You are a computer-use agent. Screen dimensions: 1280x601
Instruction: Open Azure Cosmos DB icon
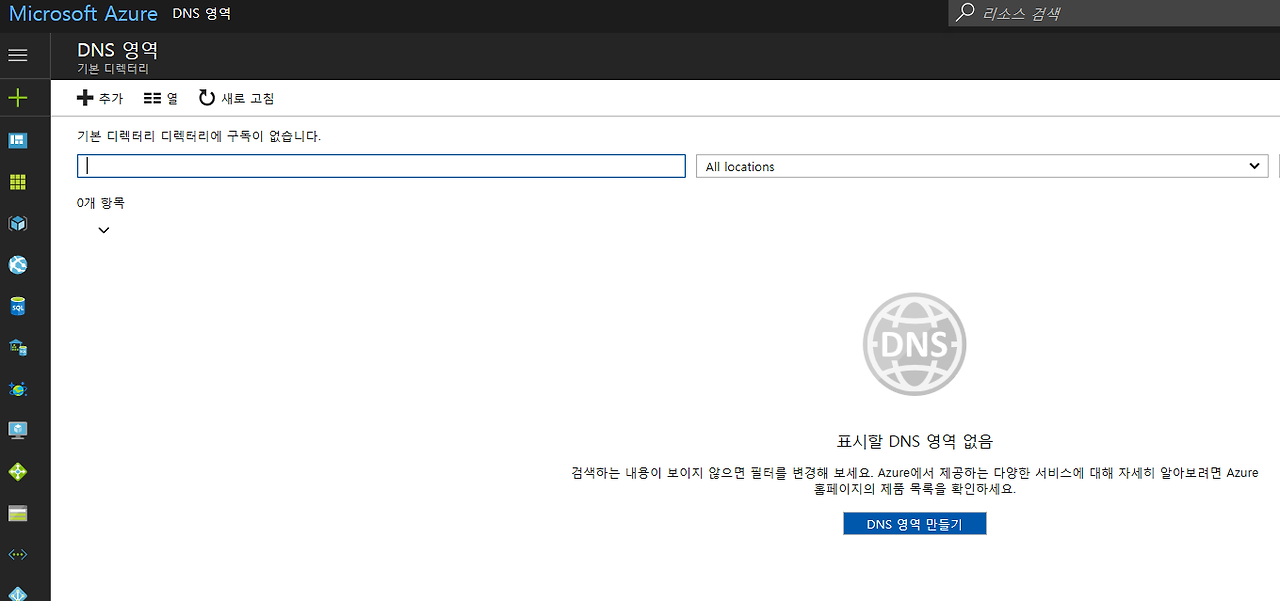tap(17, 388)
